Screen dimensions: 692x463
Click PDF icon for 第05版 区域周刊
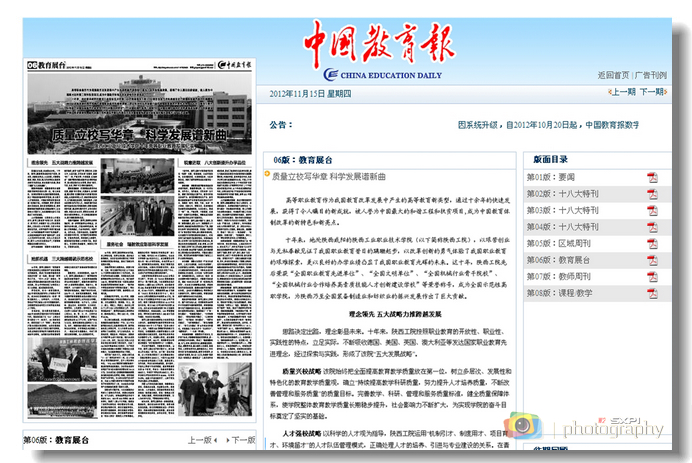(652, 243)
